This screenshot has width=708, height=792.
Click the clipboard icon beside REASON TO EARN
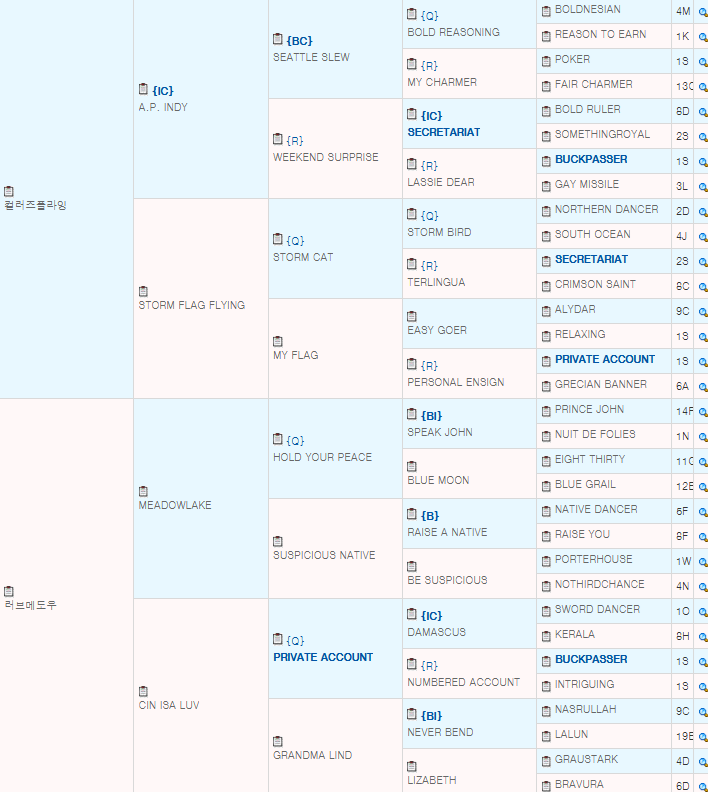(546, 36)
